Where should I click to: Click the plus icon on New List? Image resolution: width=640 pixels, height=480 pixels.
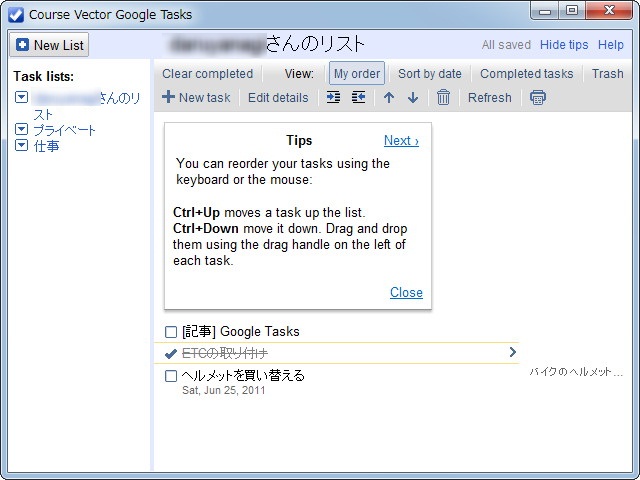click(22, 45)
